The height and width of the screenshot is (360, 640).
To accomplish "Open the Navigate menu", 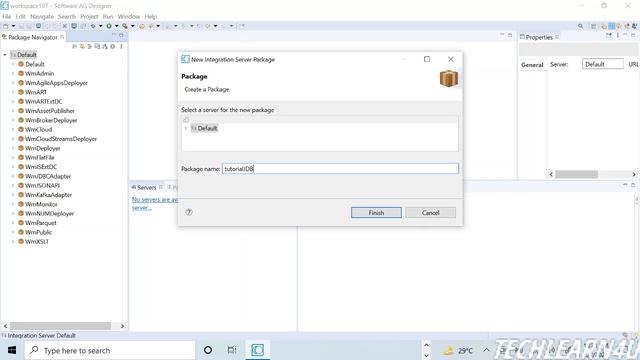I will (42, 16).
